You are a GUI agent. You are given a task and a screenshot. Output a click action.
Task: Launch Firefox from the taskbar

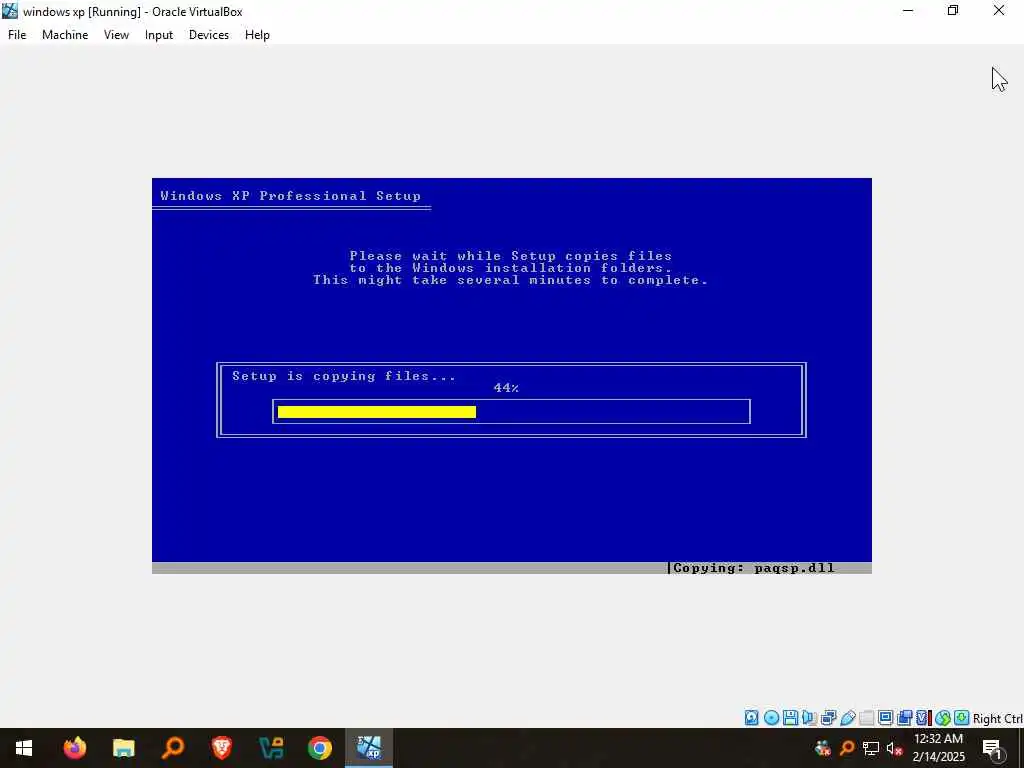(74, 748)
